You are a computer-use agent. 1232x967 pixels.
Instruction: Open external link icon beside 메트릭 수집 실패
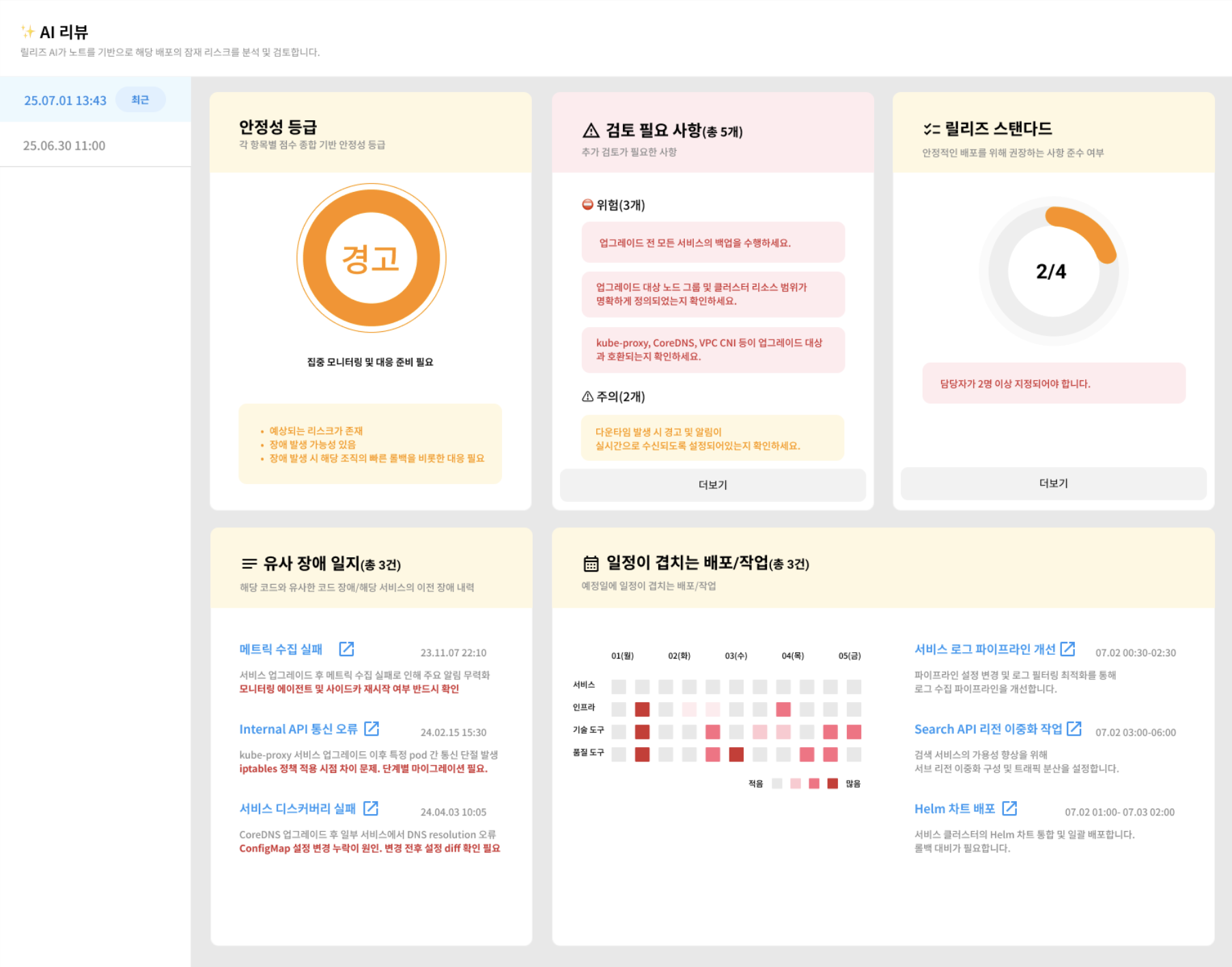pos(346,649)
